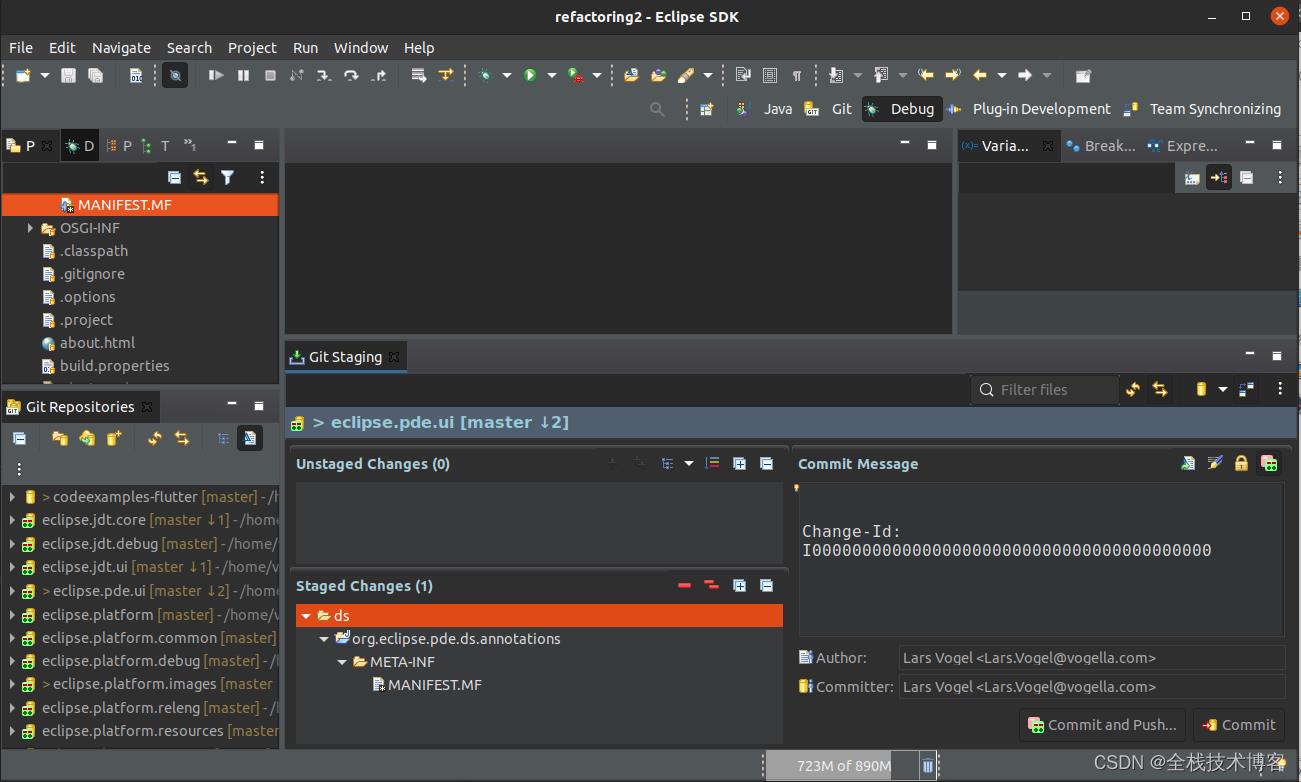Open the Git Repositories view menu

tap(19, 468)
